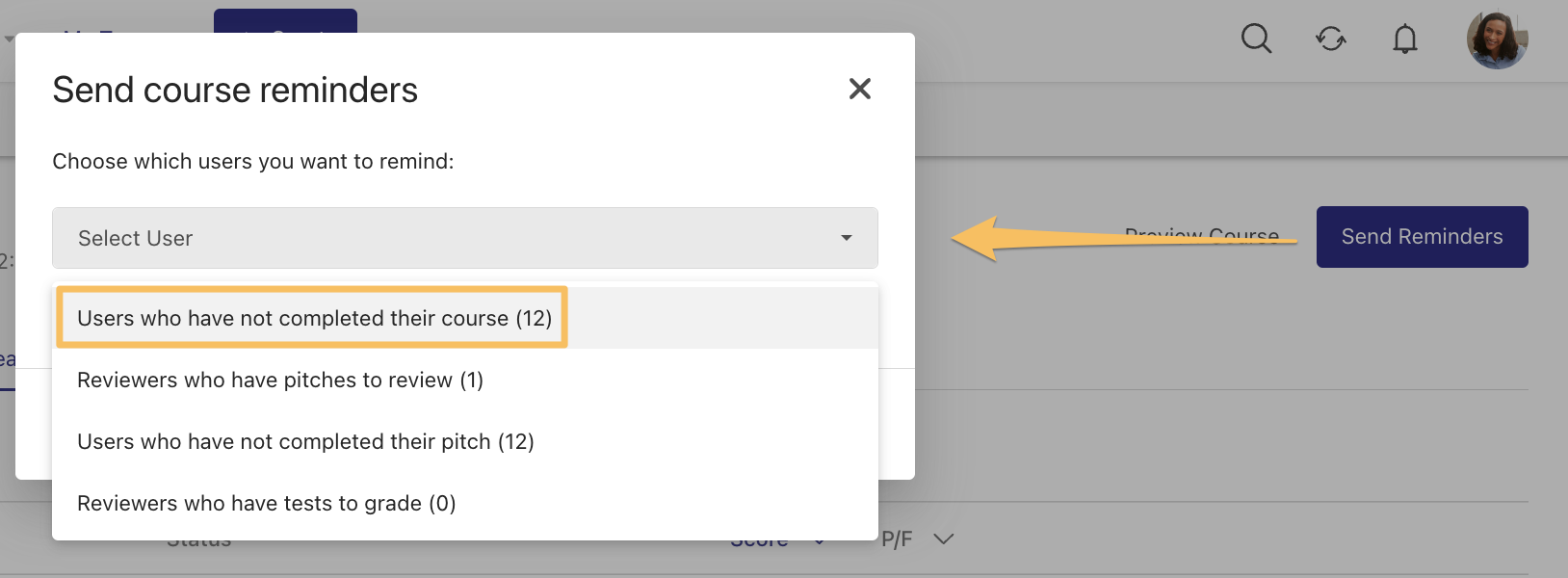Toggle the Score column sort chevron
Screen dimensions: 1568x578
pos(820,541)
